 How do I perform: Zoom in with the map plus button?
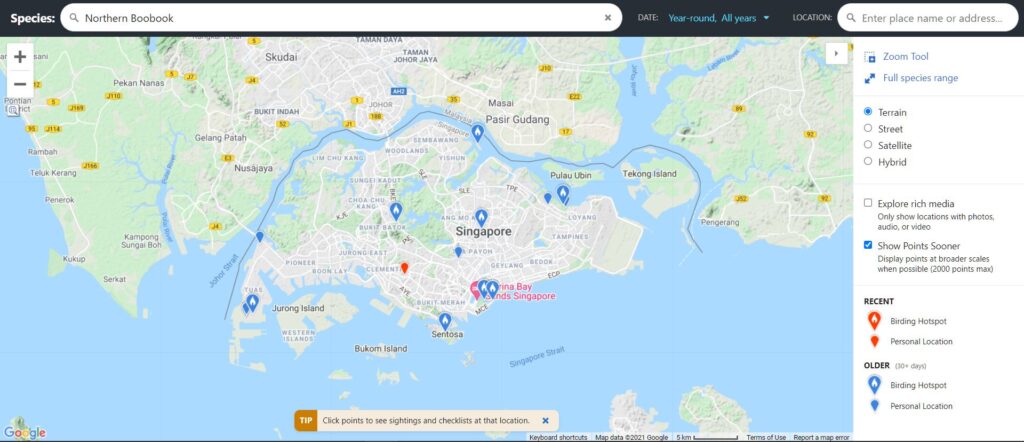(20, 57)
